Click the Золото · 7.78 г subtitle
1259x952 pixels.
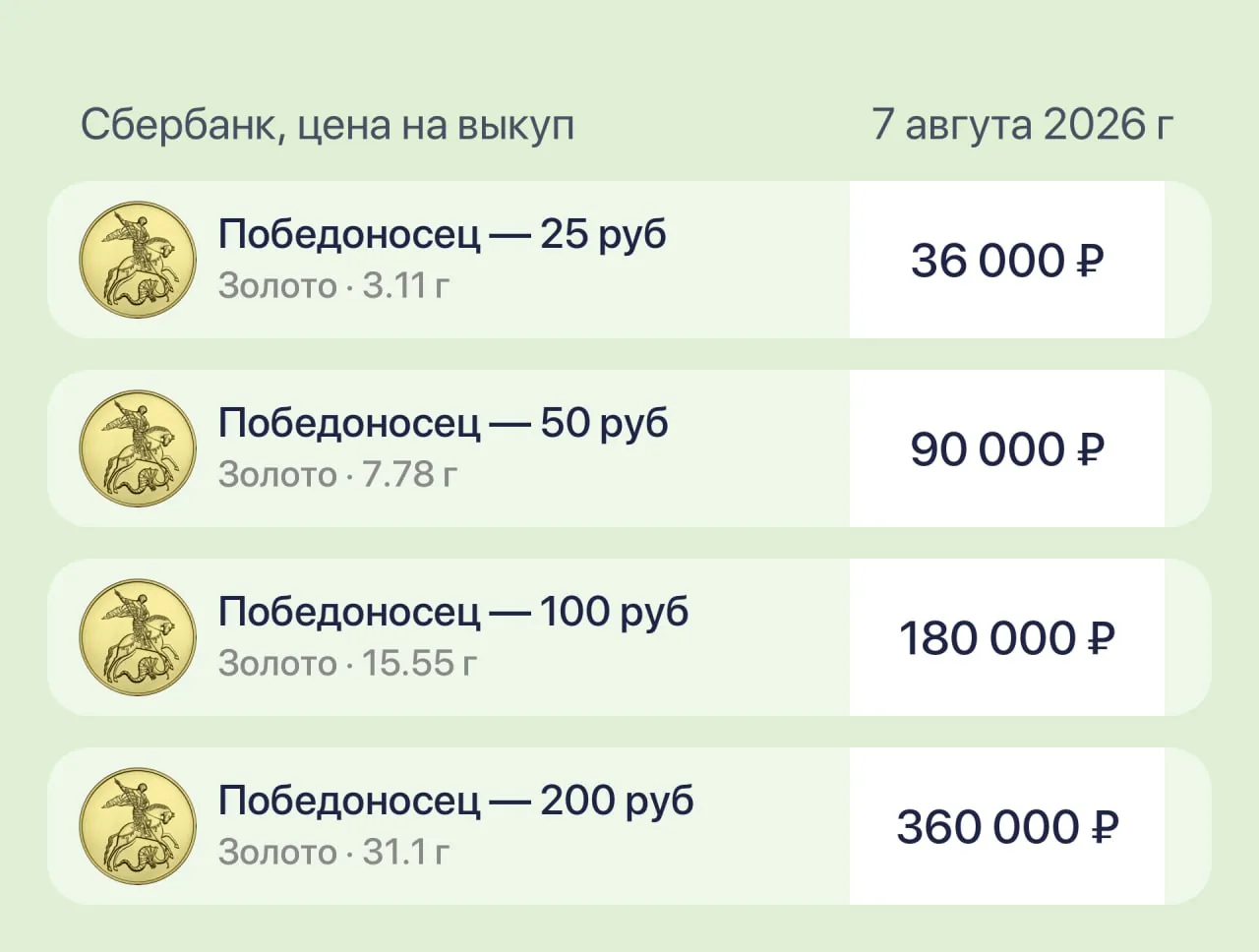coord(338,475)
